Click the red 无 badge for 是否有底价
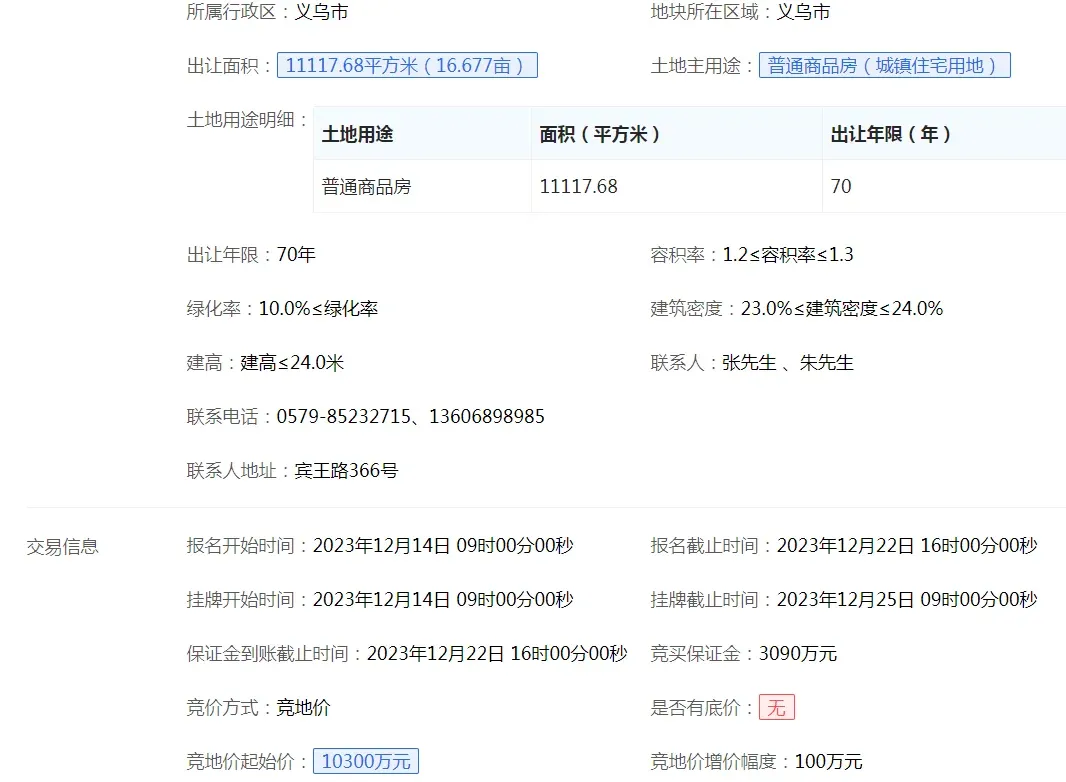This screenshot has height=782, width=1066. click(x=776, y=708)
